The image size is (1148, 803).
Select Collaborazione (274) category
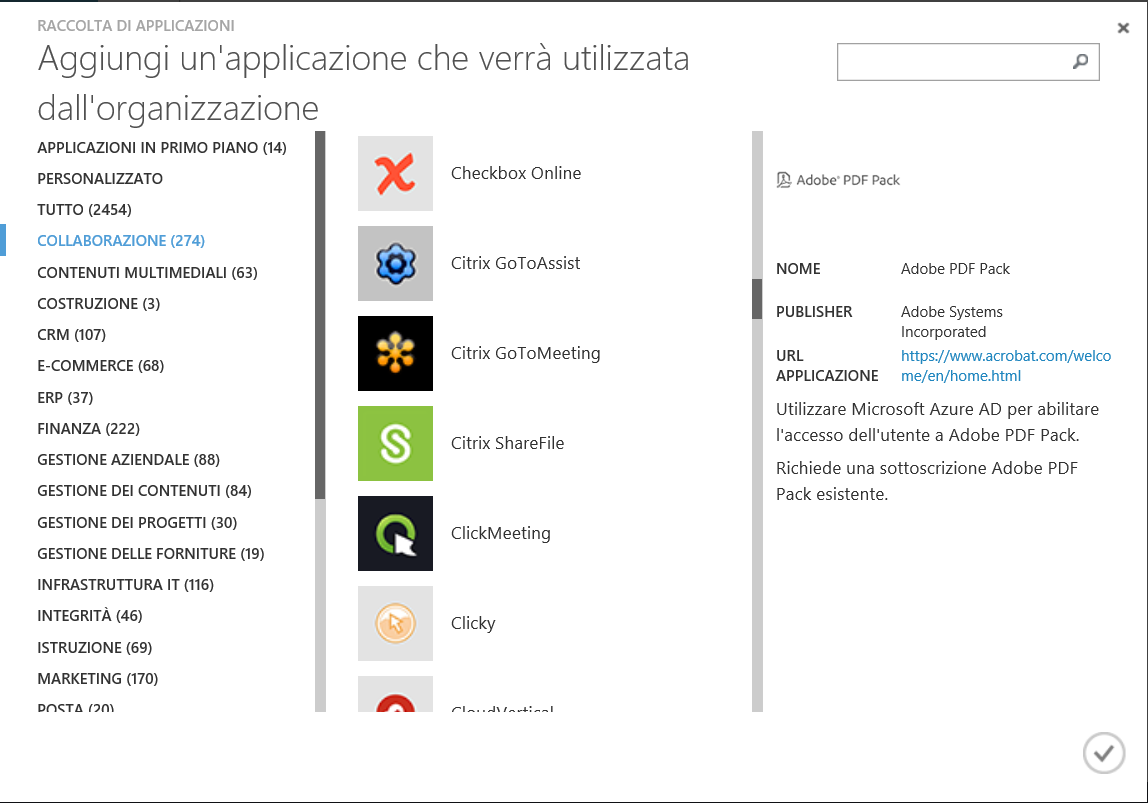point(121,241)
